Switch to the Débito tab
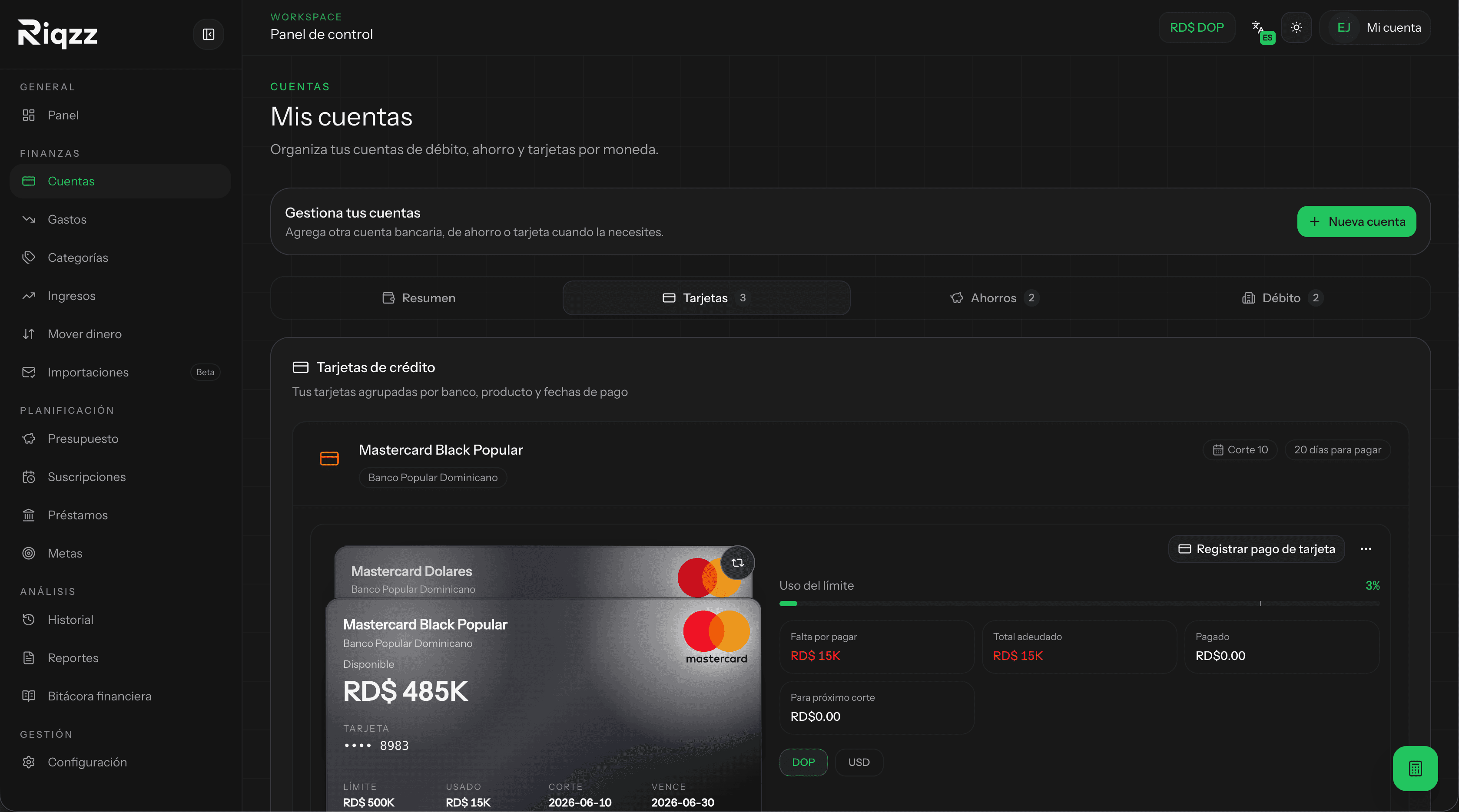 (1282, 297)
